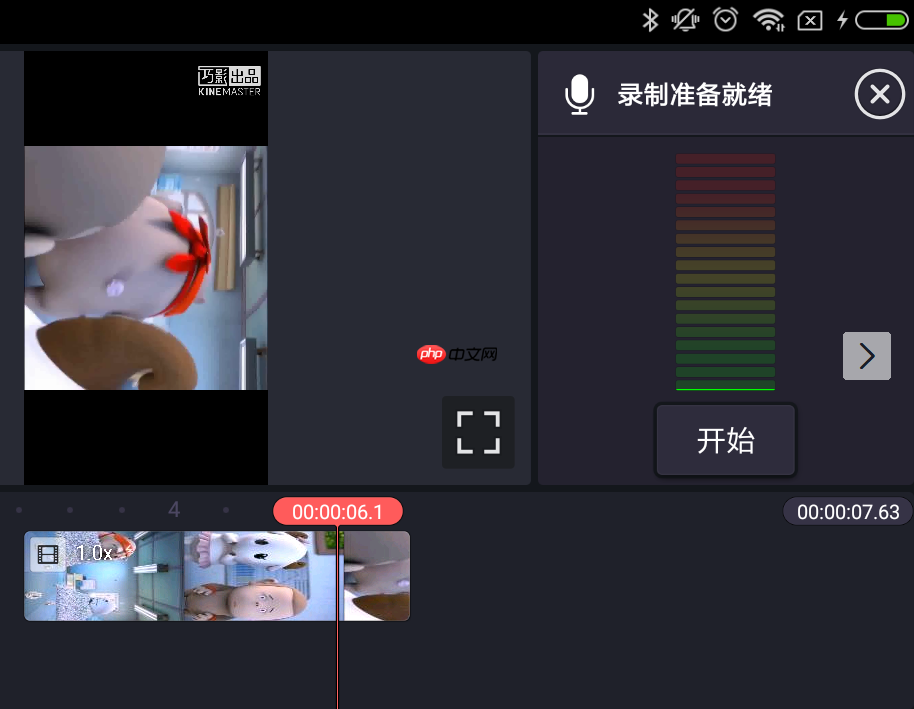
Task: Tap the 开始 button to start recording
Action: pos(726,440)
